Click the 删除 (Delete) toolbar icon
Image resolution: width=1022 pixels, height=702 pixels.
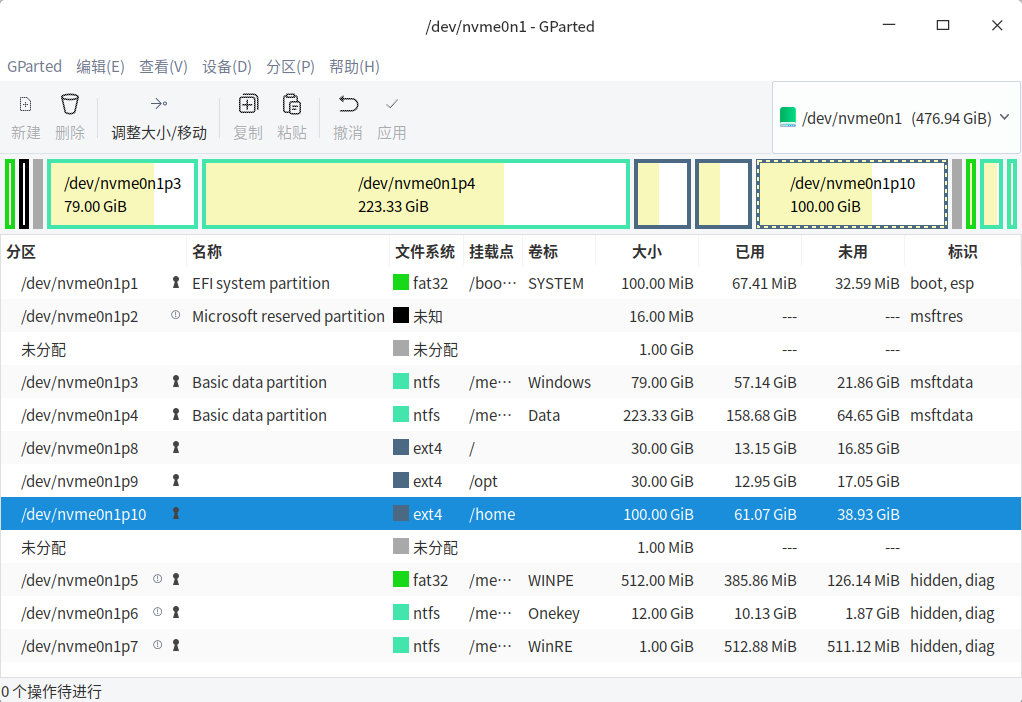pos(69,103)
